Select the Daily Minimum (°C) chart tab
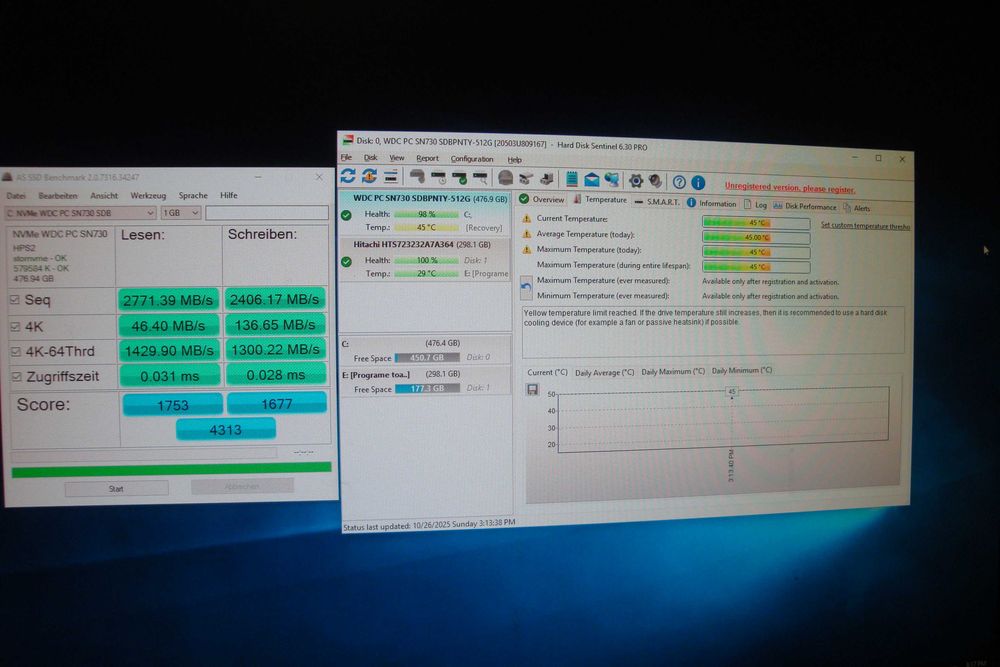Image resolution: width=1000 pixels, height=667 pixels. (742, 370)
